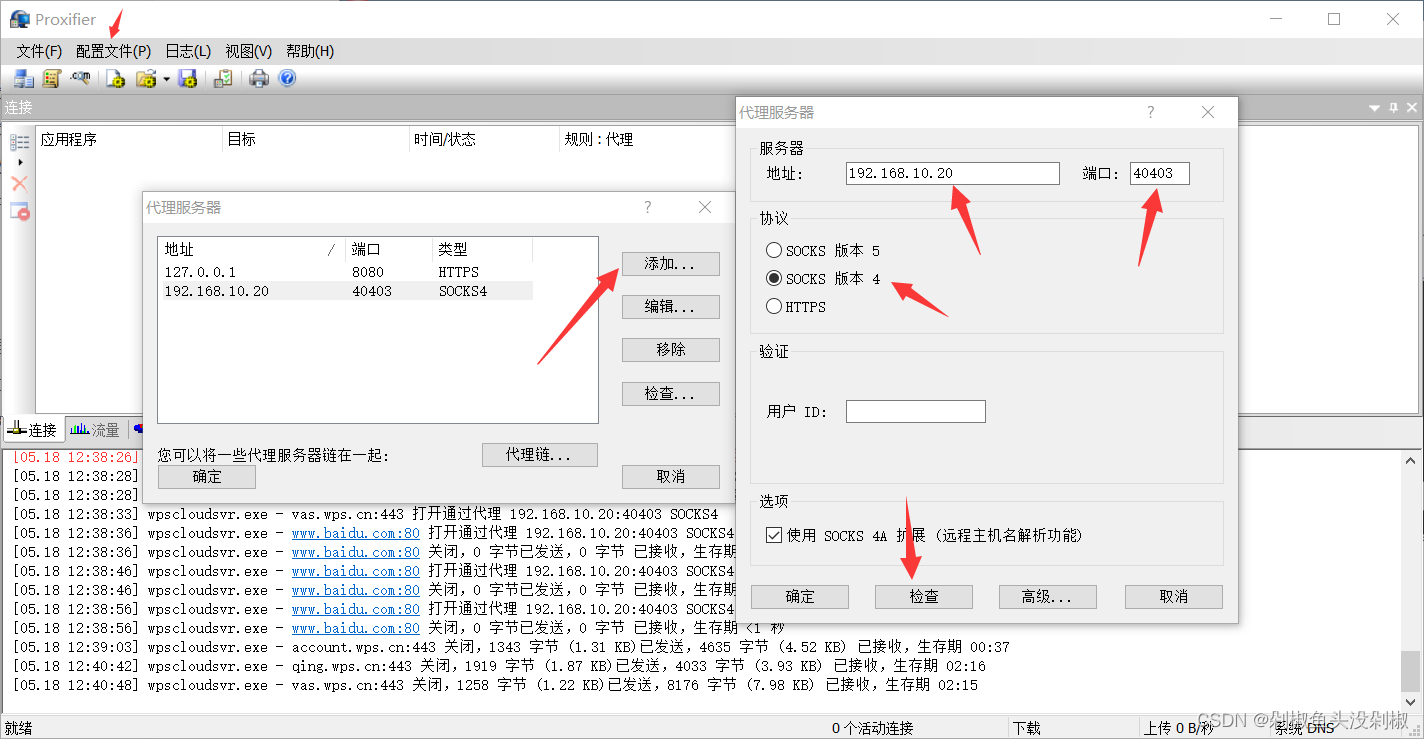Screen dimensions: 1424x739
Task: Click 移除 button
Action: pos(671,350)
